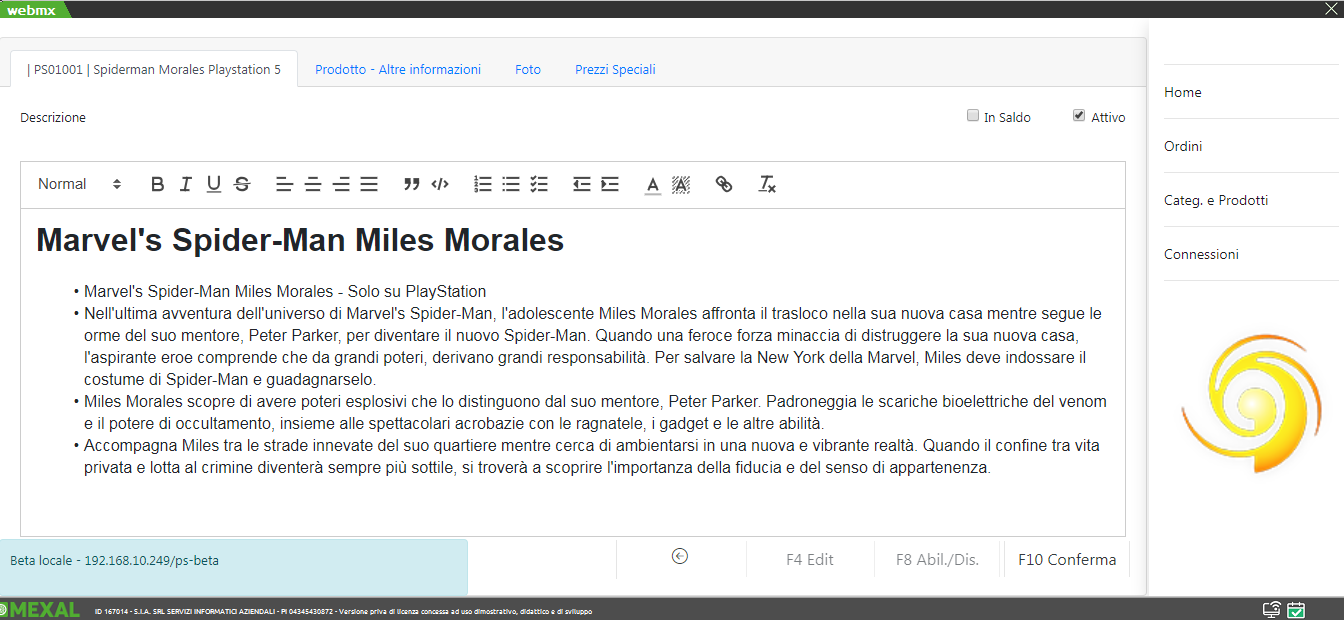Click the code block icon
The height and width of the screenshot is (620, 1344).
coord(439,184)
